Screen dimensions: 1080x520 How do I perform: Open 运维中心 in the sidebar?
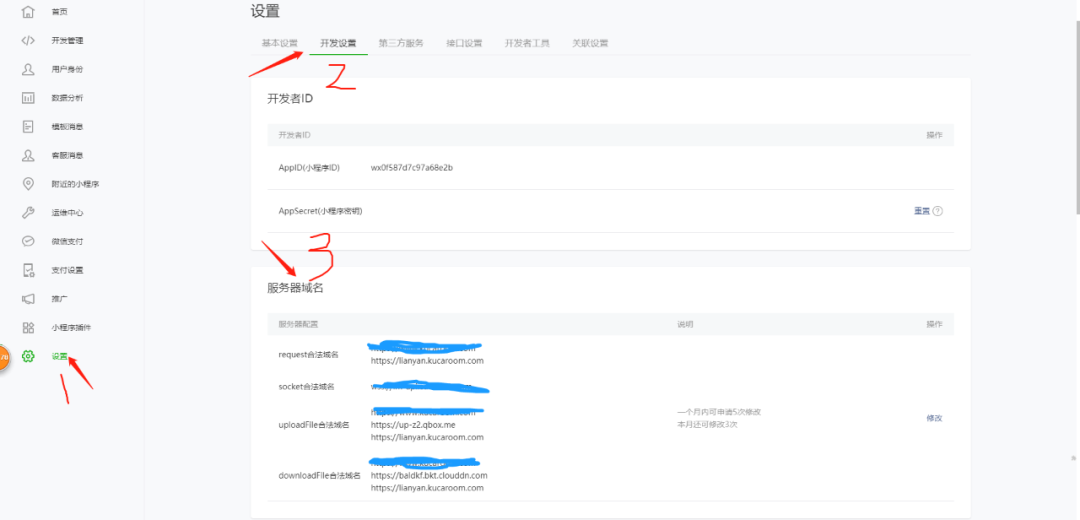68,213
